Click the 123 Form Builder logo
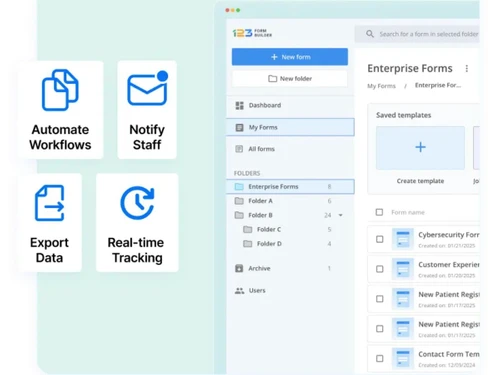Viewport: 500px width, 375px height. tap(252, 33)
